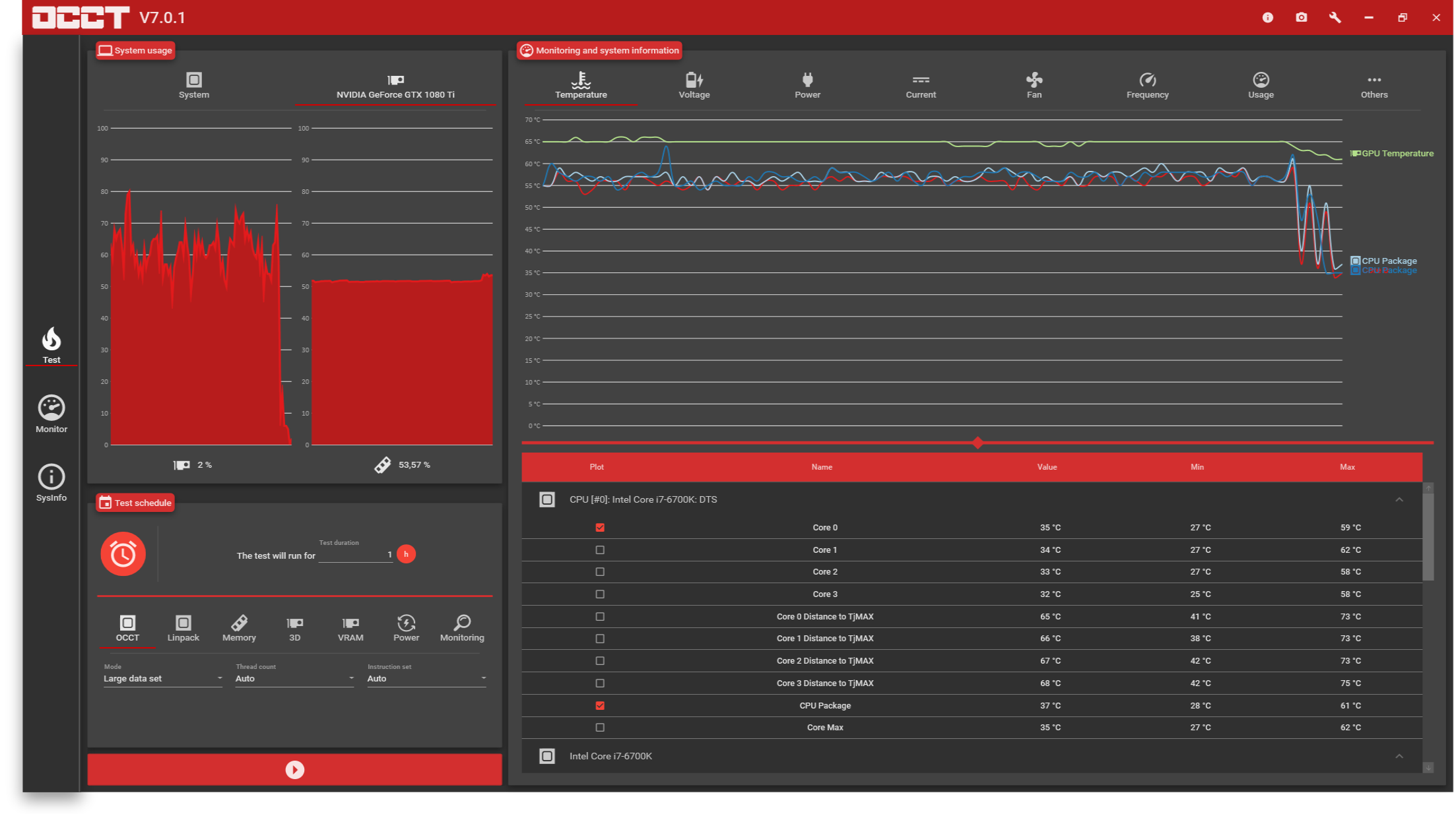Open the Monitor sidebar section
1456x822 pixels.
pyautogui.click(x=51, y=414)
